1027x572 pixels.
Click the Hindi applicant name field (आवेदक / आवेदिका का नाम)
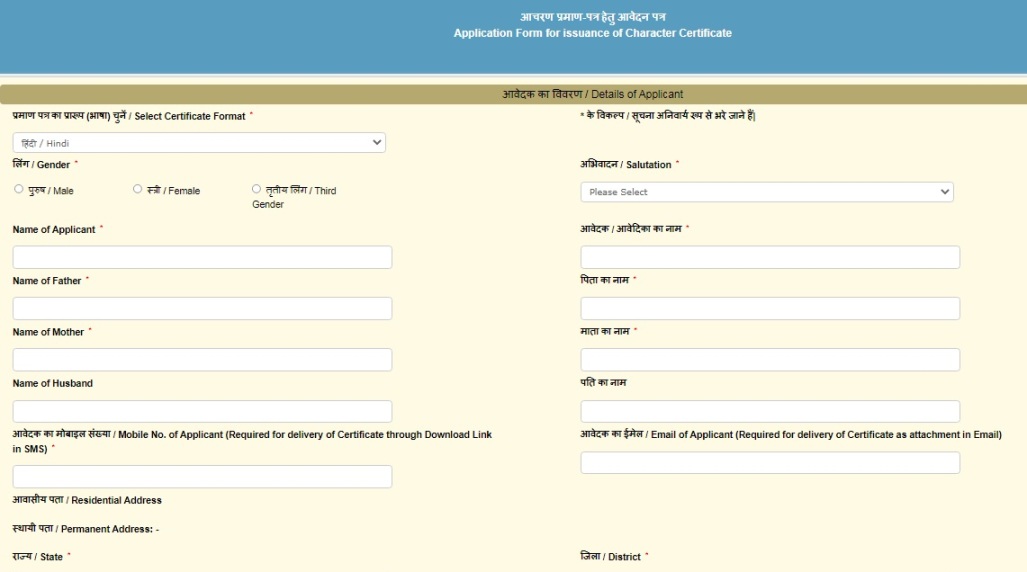[770, 257]
